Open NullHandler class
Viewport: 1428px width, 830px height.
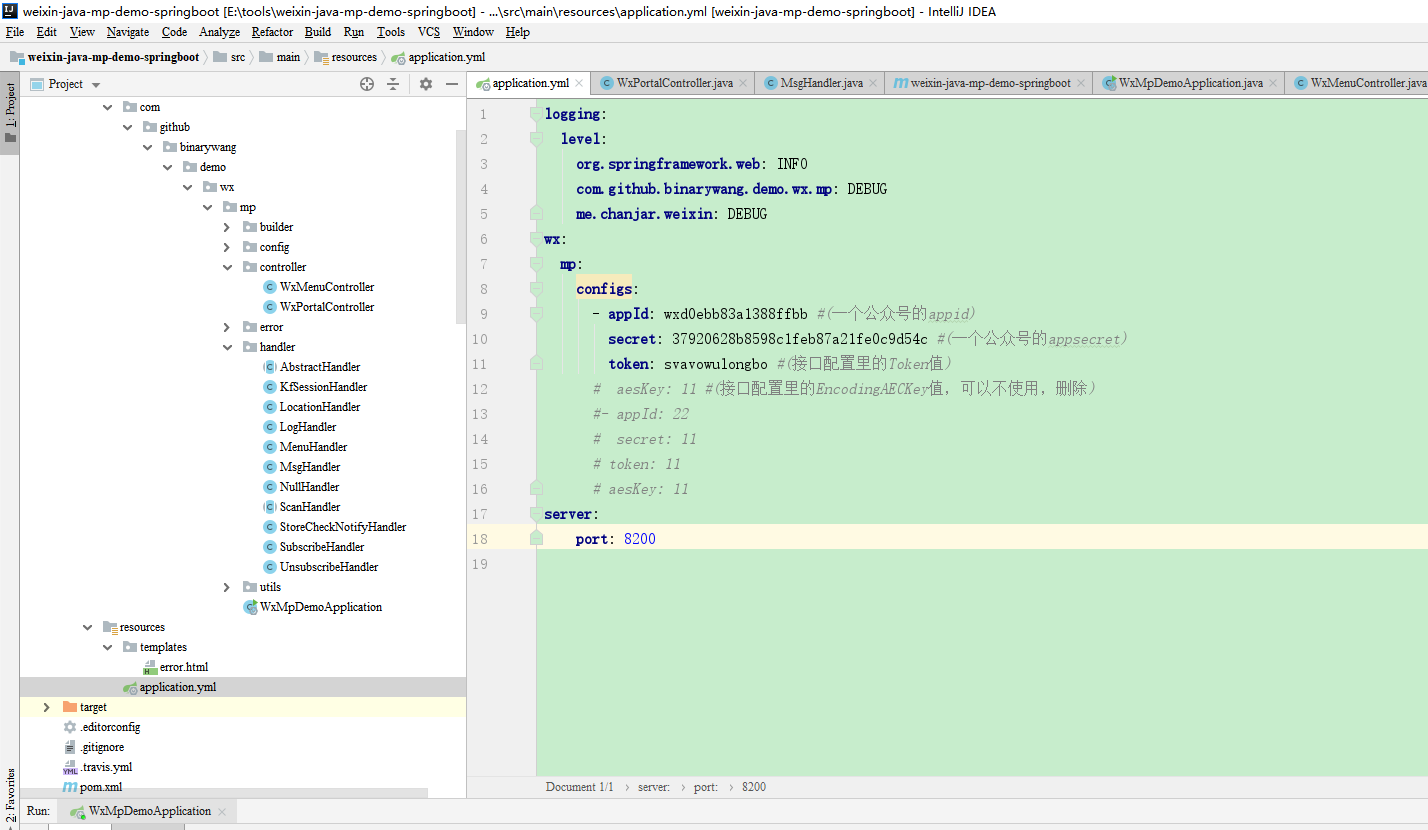(309, 487)
